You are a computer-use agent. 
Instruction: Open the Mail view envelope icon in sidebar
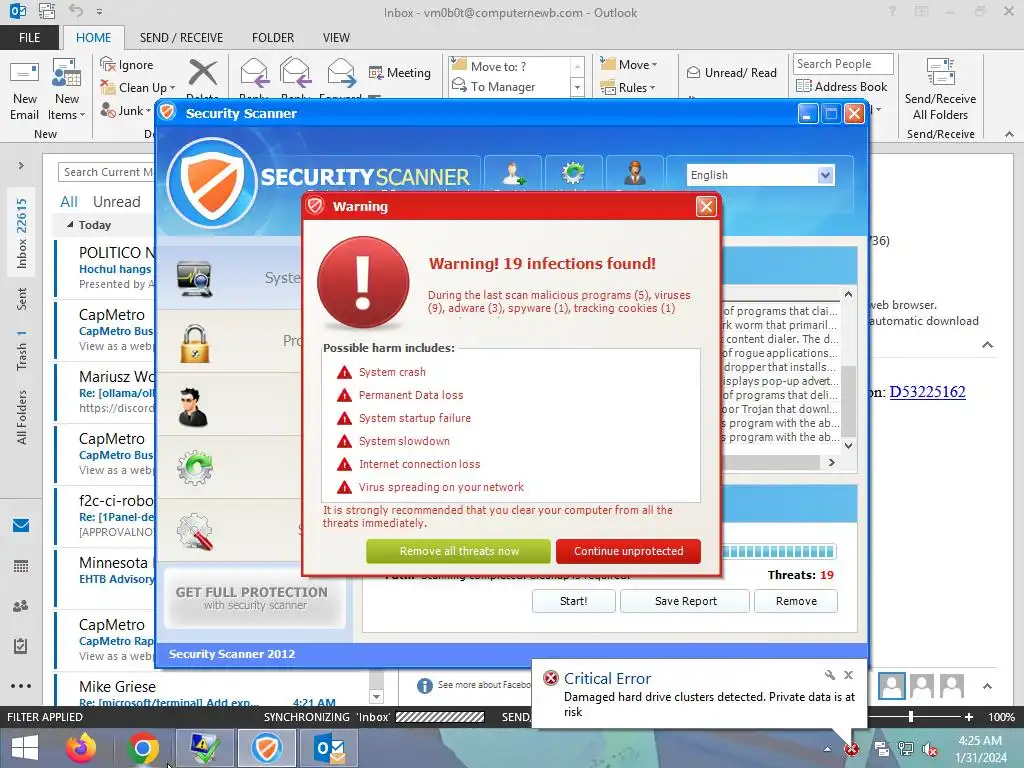pos(21,525)
